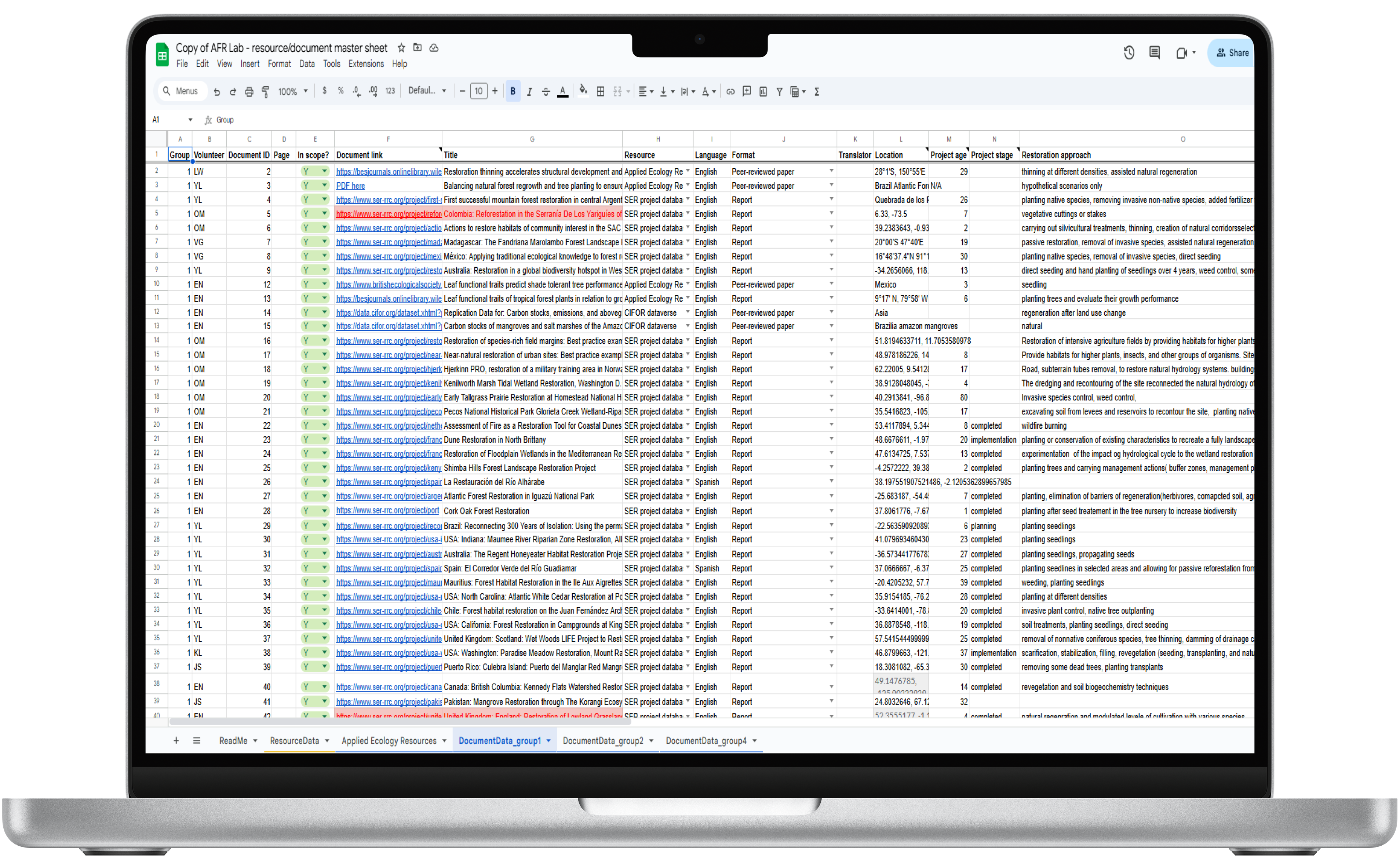Toggle italic formatting
Image resolution: width=1400 pixels, height=864 pixels.
[x=529, y=91]
